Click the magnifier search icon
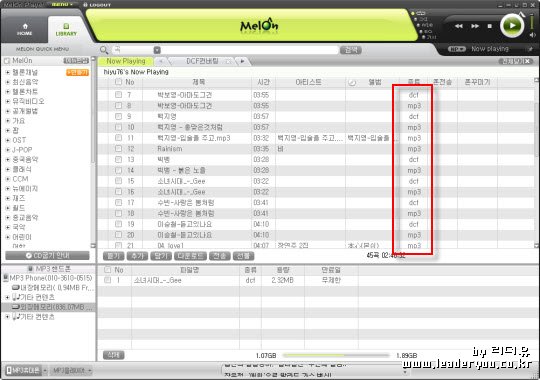Image resolution: width=540 pixels, height=380 pixels. click(104, 50)
